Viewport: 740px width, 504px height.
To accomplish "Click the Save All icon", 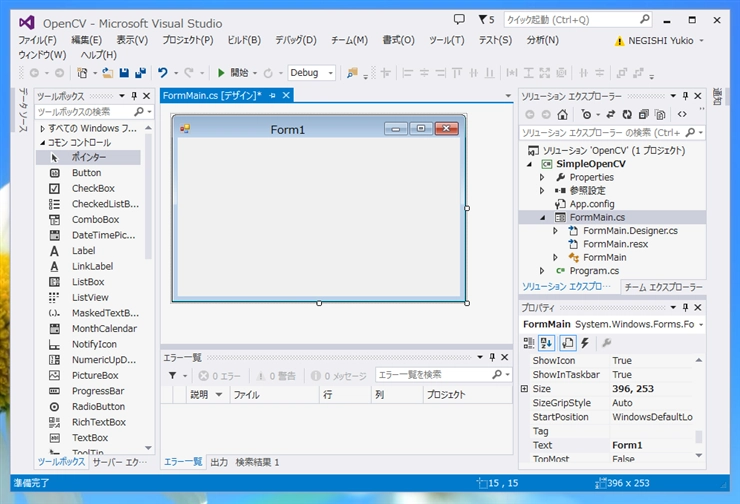I will (140, 73).
